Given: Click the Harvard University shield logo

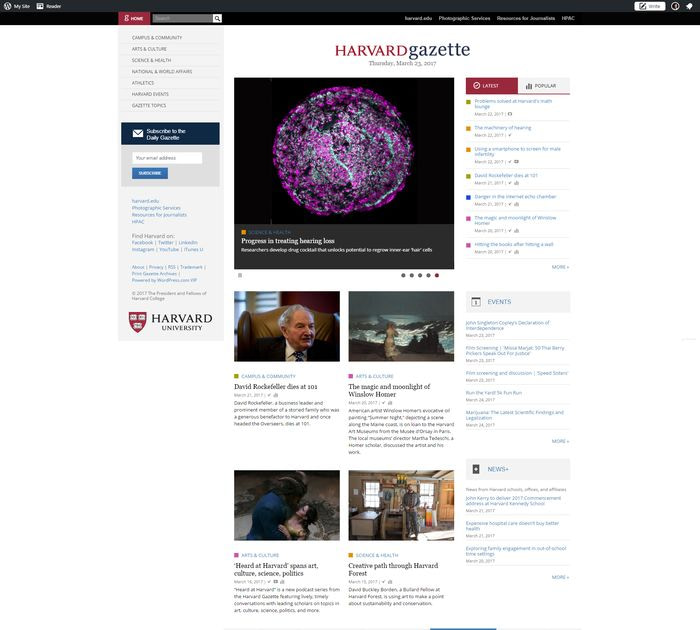Looking at the screenshot, I should click(138, 322).
